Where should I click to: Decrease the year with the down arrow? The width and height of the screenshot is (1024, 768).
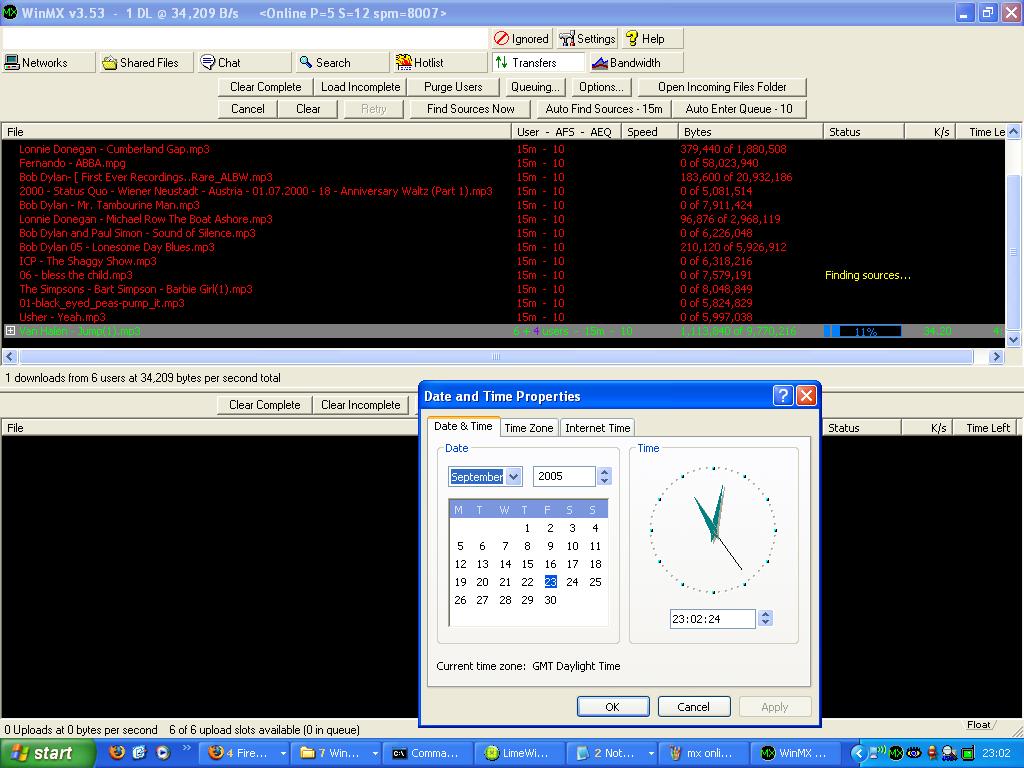[x=605, y=481]
